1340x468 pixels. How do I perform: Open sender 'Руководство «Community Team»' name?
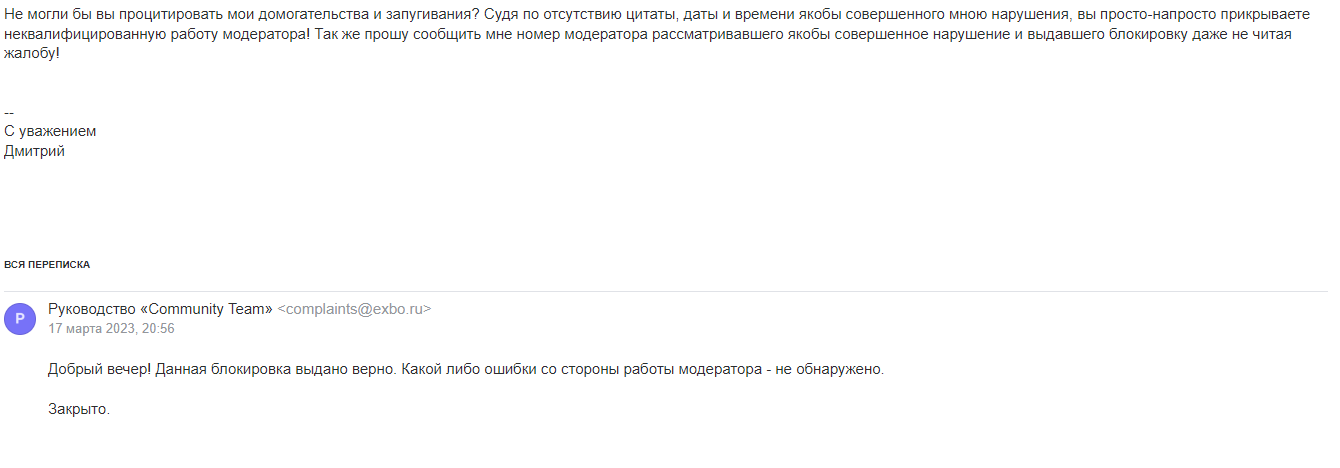coord(160,309)
